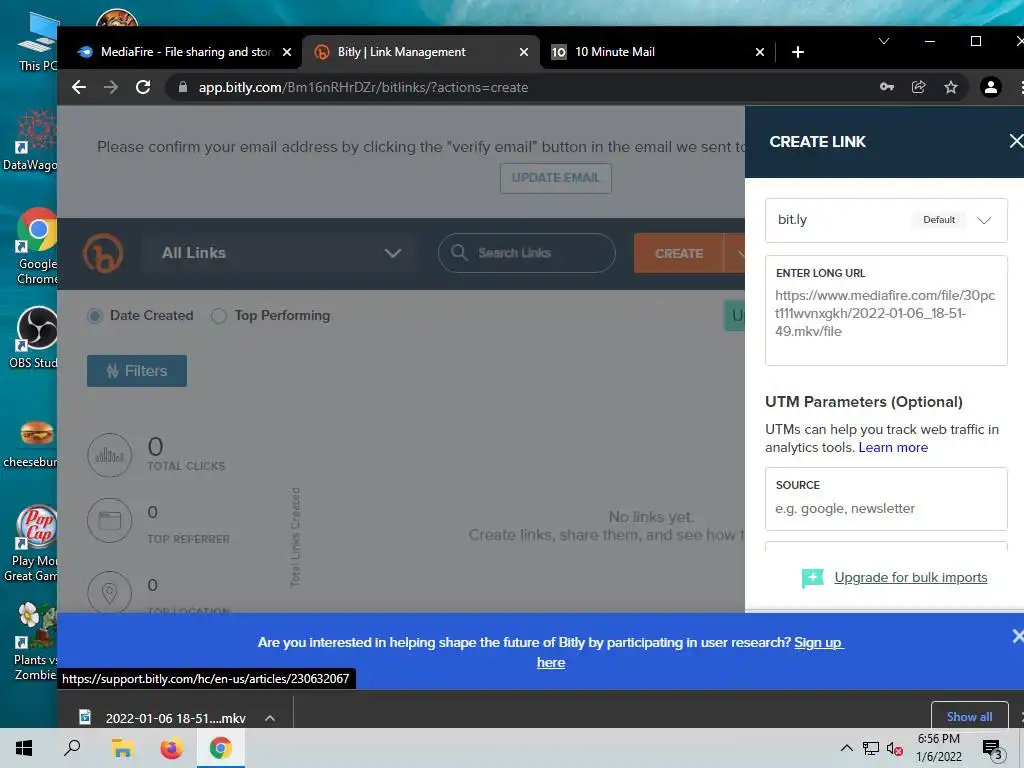Click the Search Links field
Screen dimensions: 1024x768
[526, 253]
